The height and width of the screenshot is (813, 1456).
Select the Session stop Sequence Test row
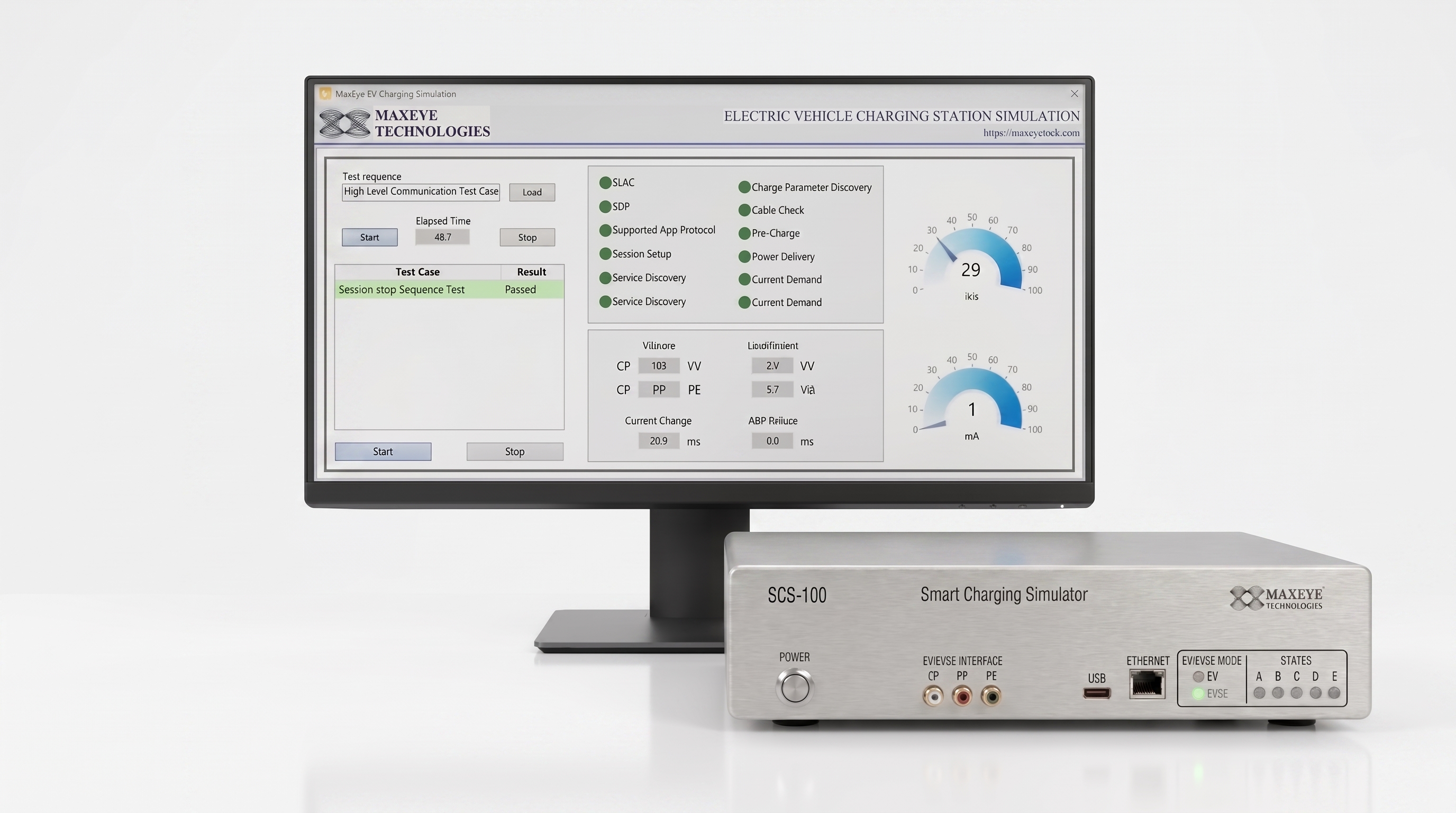(449, 290)
